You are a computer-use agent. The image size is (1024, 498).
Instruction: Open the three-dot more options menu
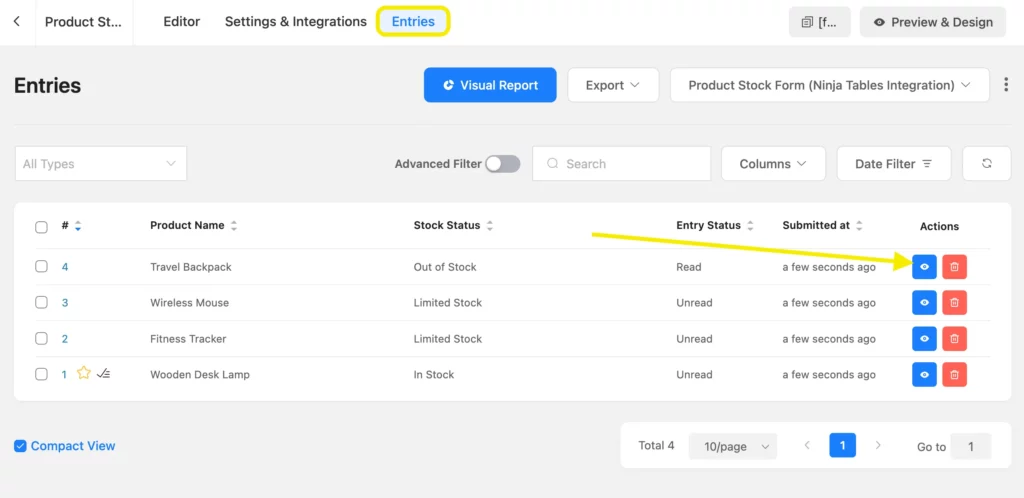(x=1006, y=85)
